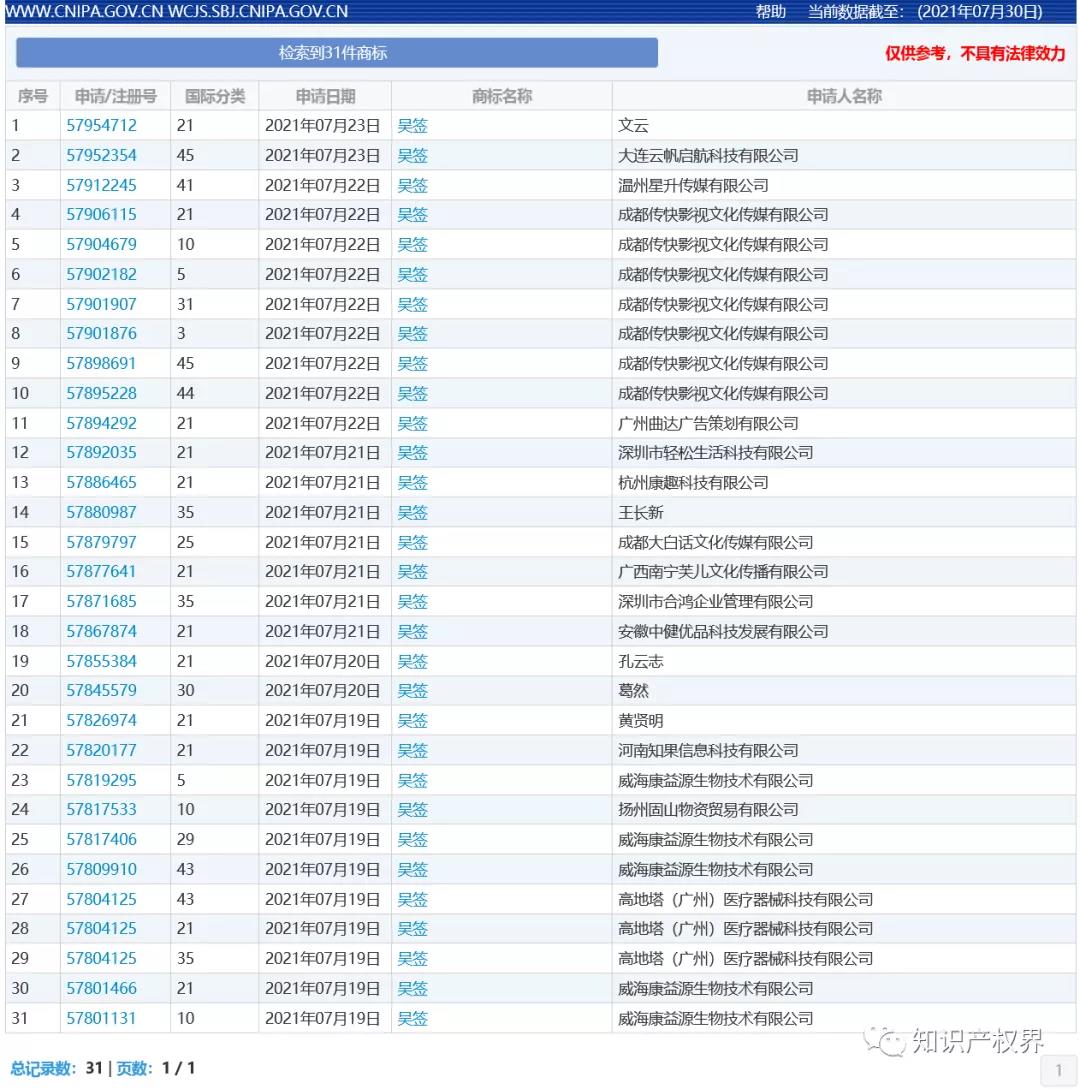Open registration number 57855384
This screenshot has height=1089, width=1080.
coord(101,661)
